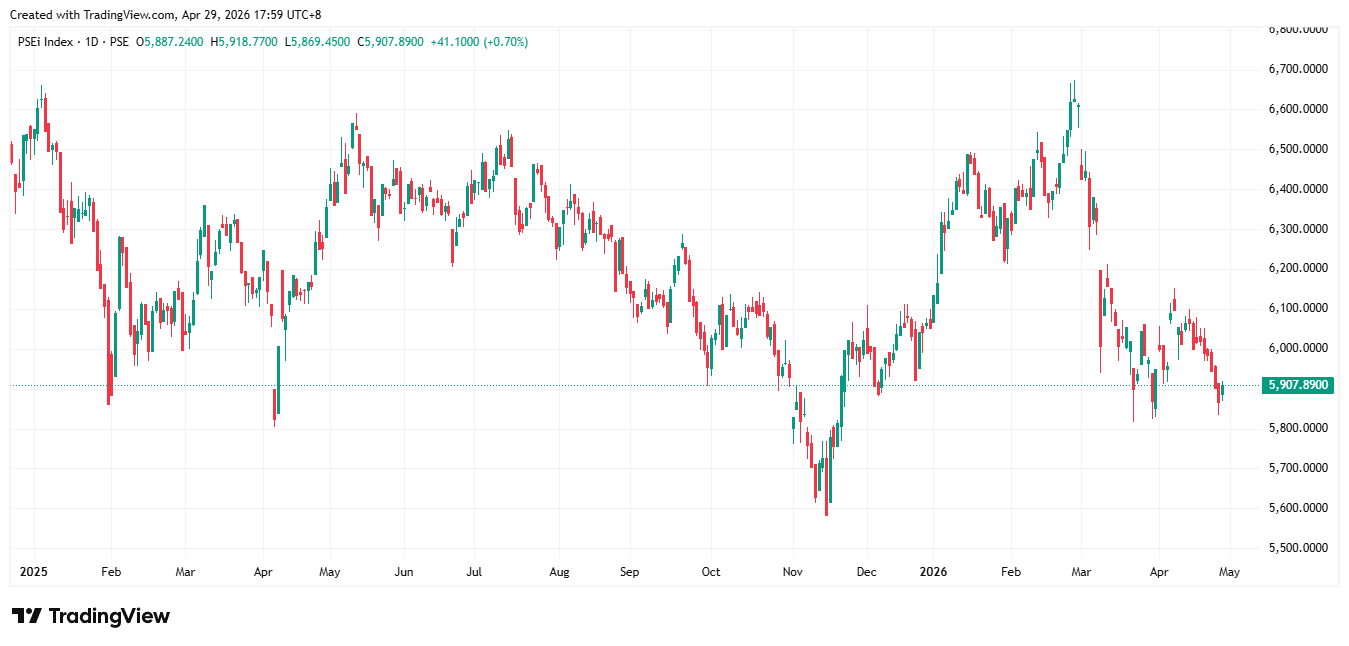The width and height of the screenshot is (1349, 646).
Task: Click the Jul month label on the time axis
Action: (474, 573)
